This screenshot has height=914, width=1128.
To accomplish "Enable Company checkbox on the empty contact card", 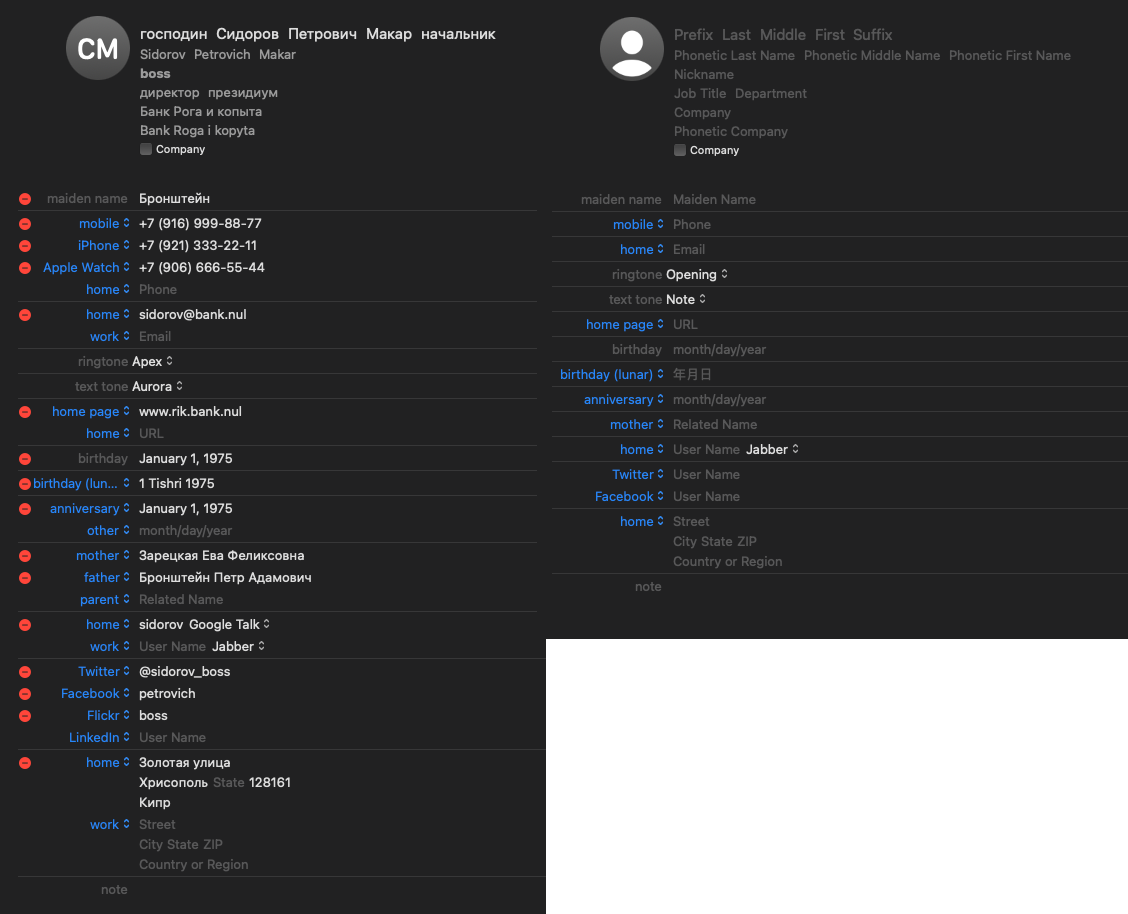I will tap(680, 150).
